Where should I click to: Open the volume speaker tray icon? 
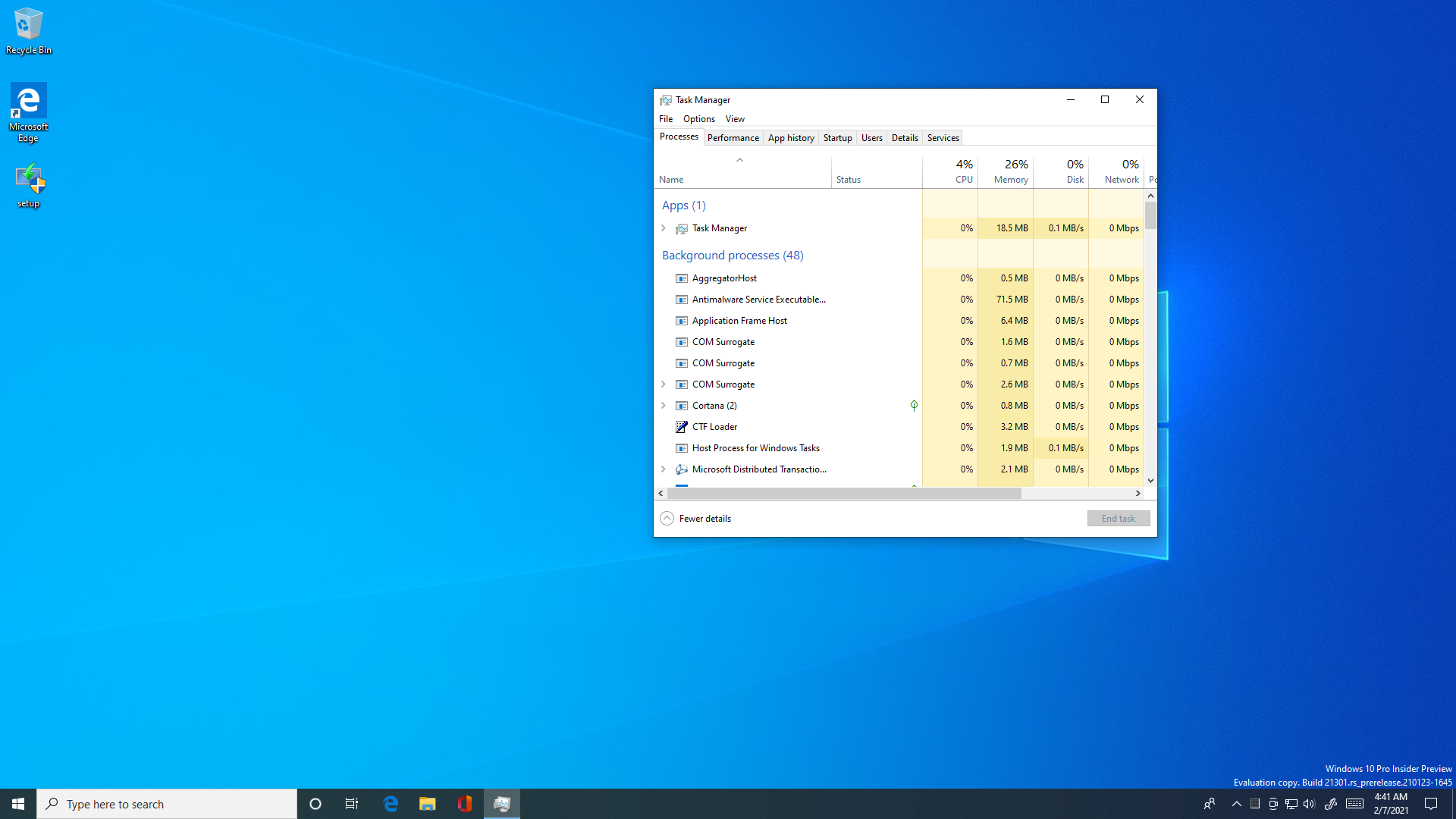click(1309, 804)
